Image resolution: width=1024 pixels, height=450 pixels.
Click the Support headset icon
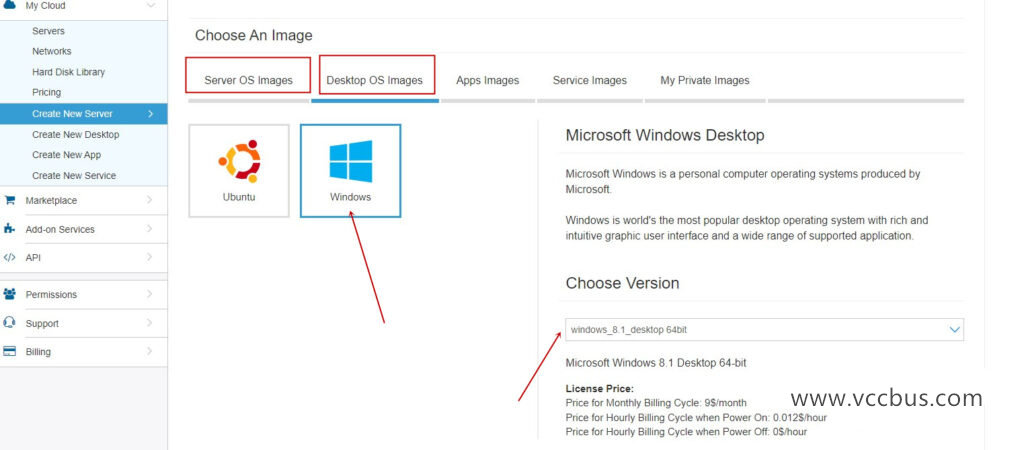coord(9,323)
